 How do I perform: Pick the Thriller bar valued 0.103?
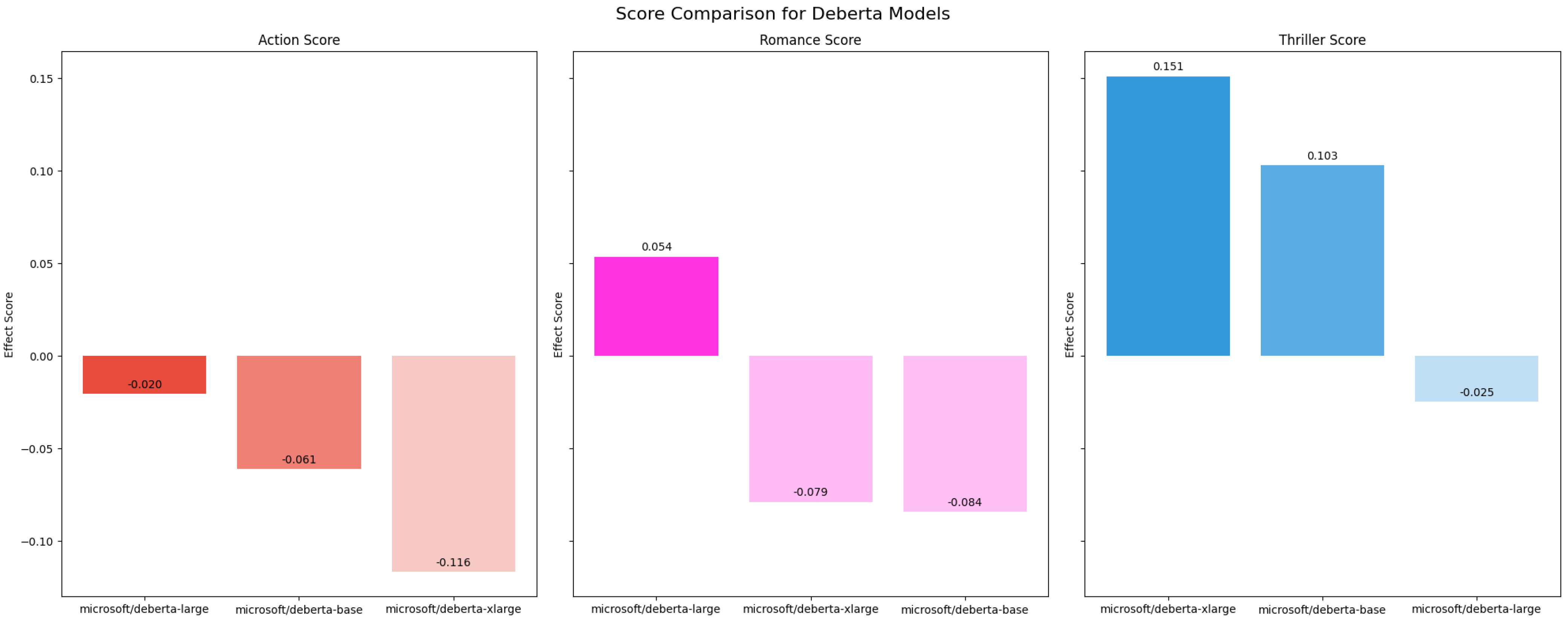point(1322,261)
